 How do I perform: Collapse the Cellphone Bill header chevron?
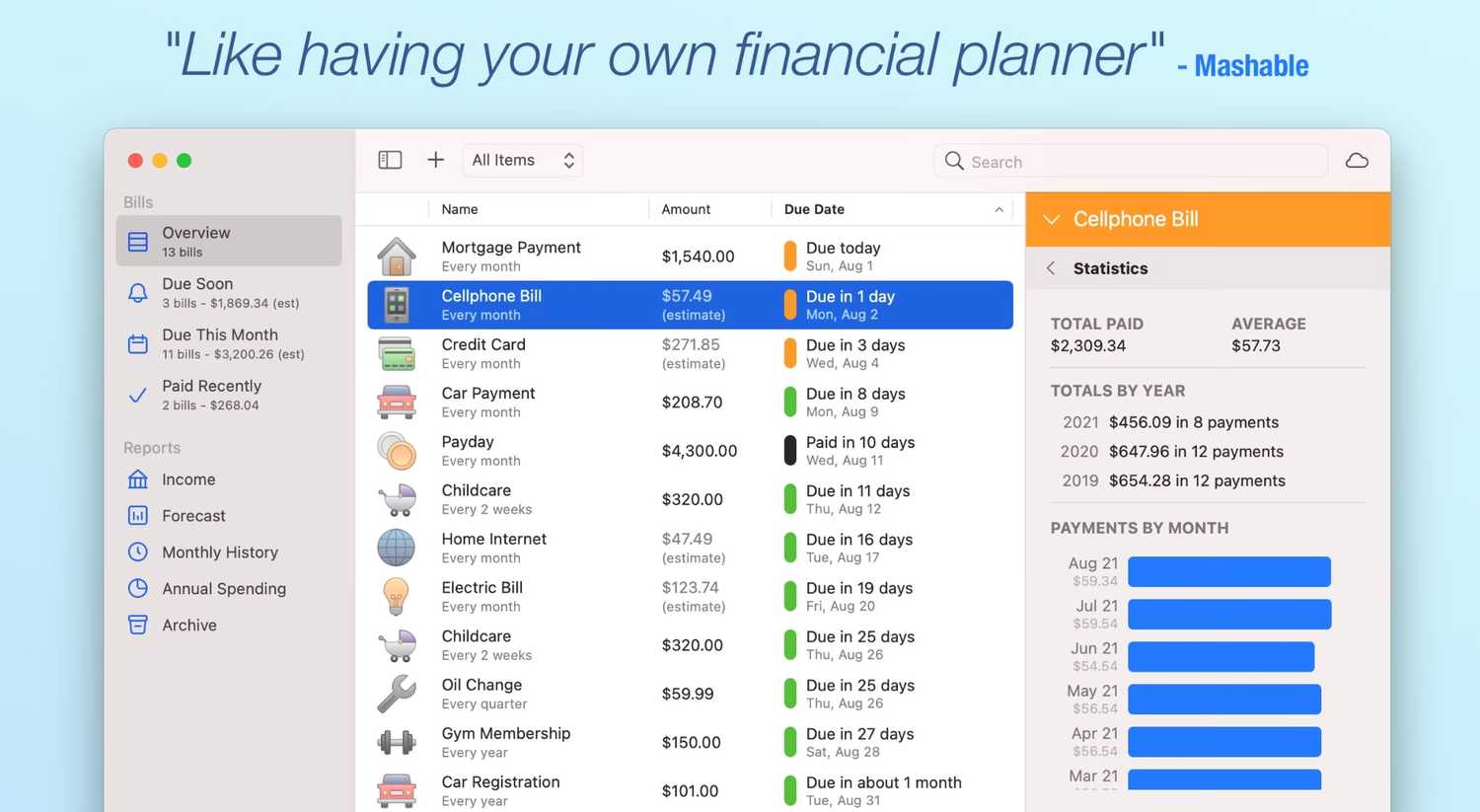tap(1052, 219)
